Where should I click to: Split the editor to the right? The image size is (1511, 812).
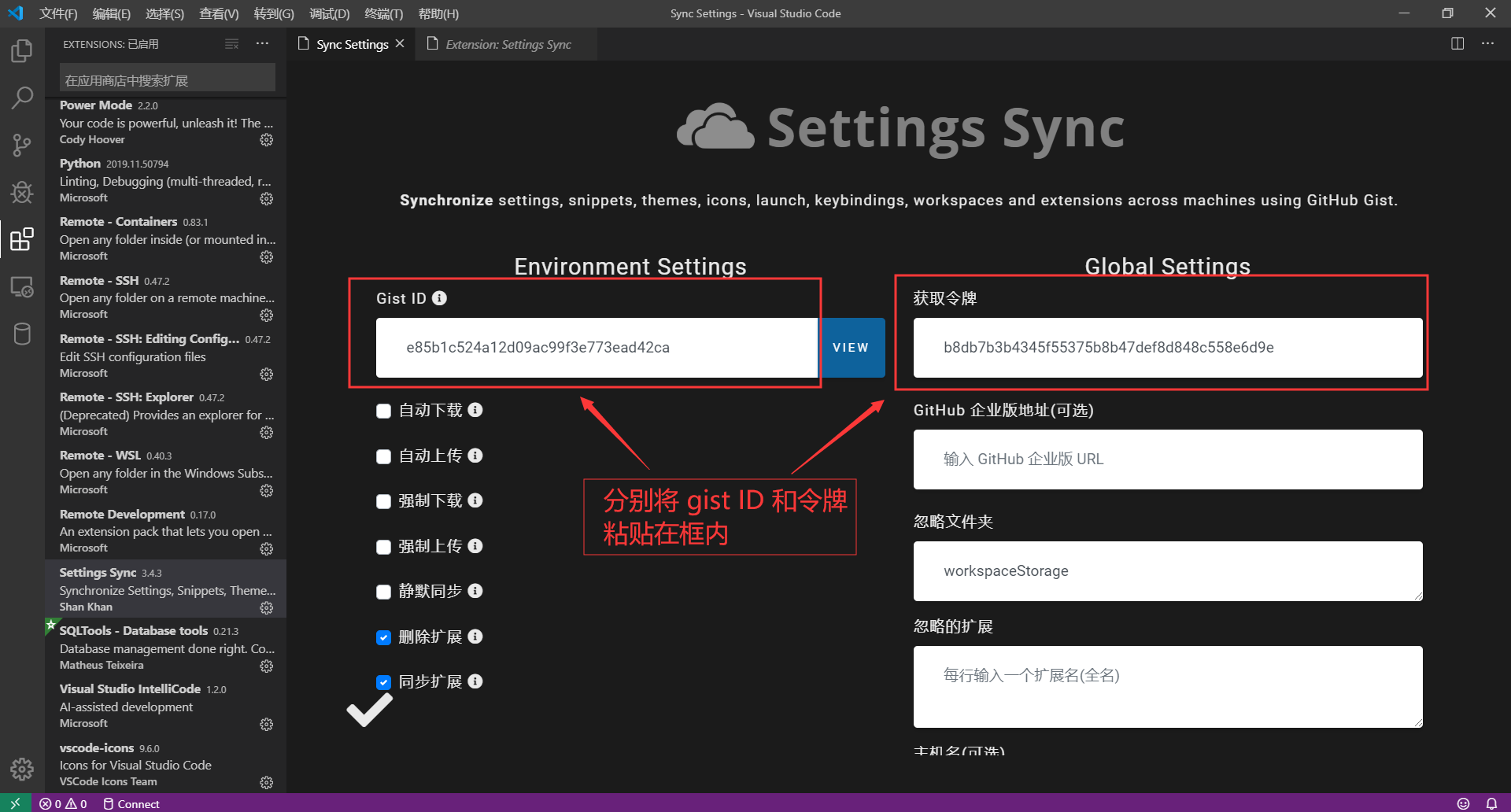tap(1457, 44)
